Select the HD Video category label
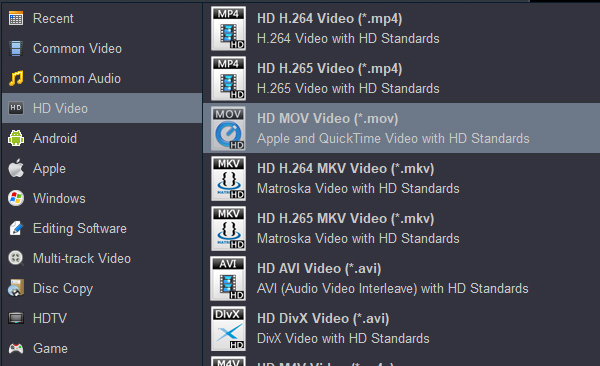The width and height of the screenshot is (600, 366). (x=60, y=108)
